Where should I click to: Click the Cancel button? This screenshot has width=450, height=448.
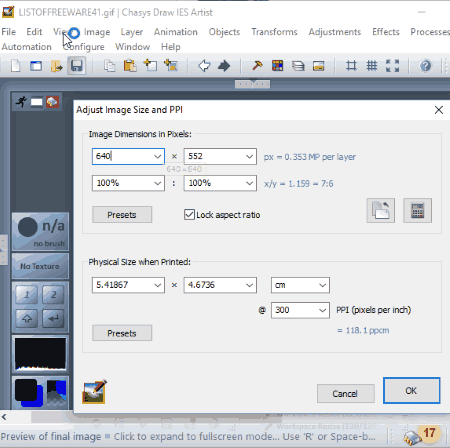[x=346, y=394]
